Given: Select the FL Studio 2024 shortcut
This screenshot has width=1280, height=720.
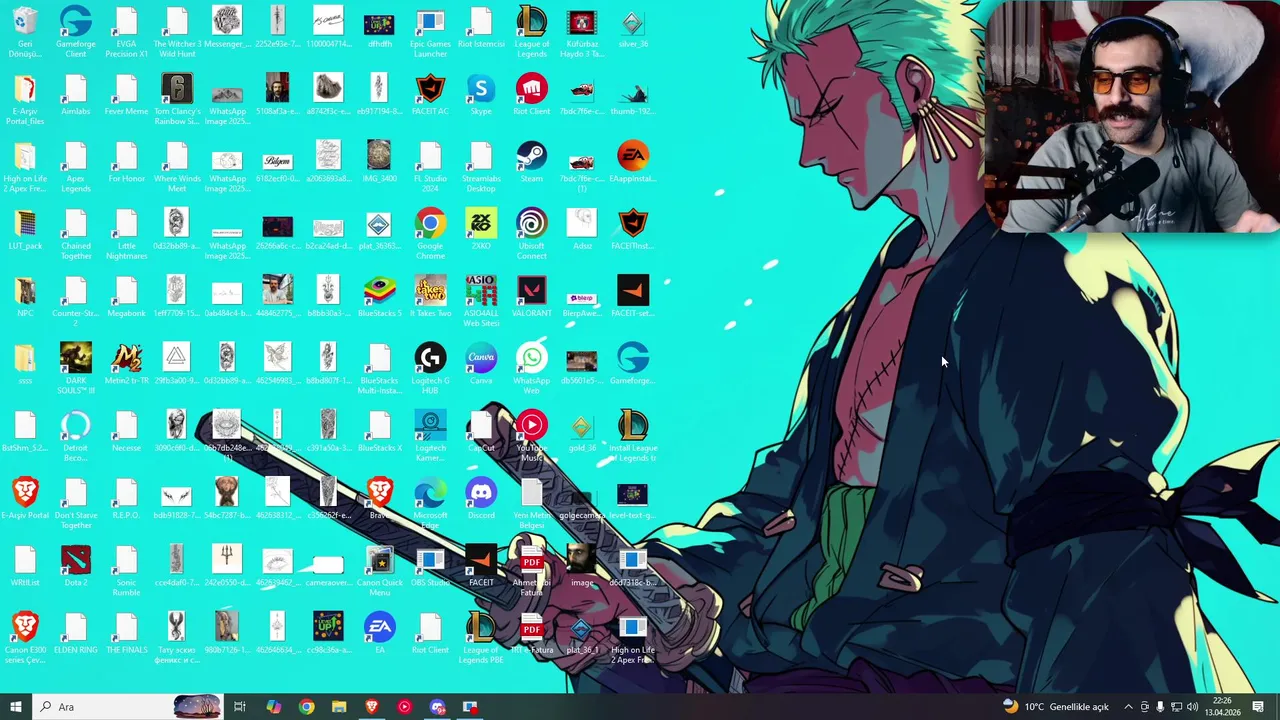Looking at the screenshot, I should click(x=430, y=166).
